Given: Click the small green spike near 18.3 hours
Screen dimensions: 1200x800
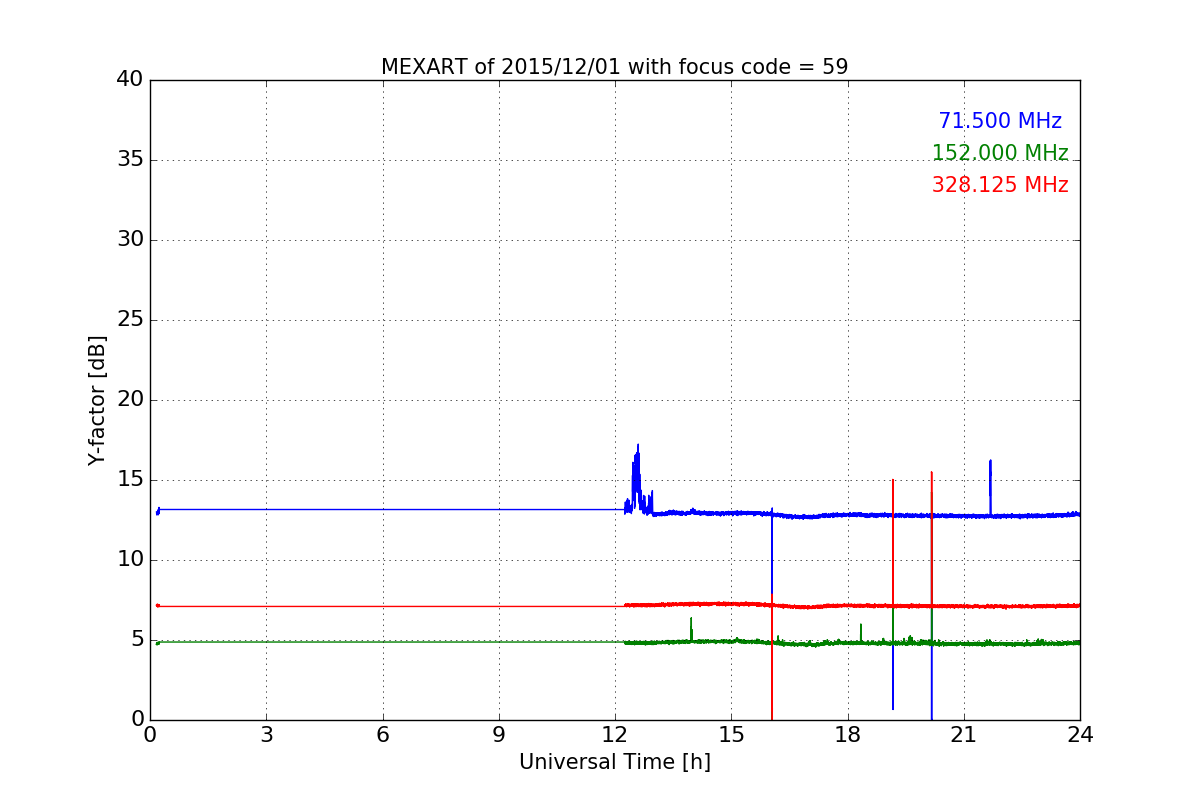Looking at the screenshot, I should tap(861, 632).
